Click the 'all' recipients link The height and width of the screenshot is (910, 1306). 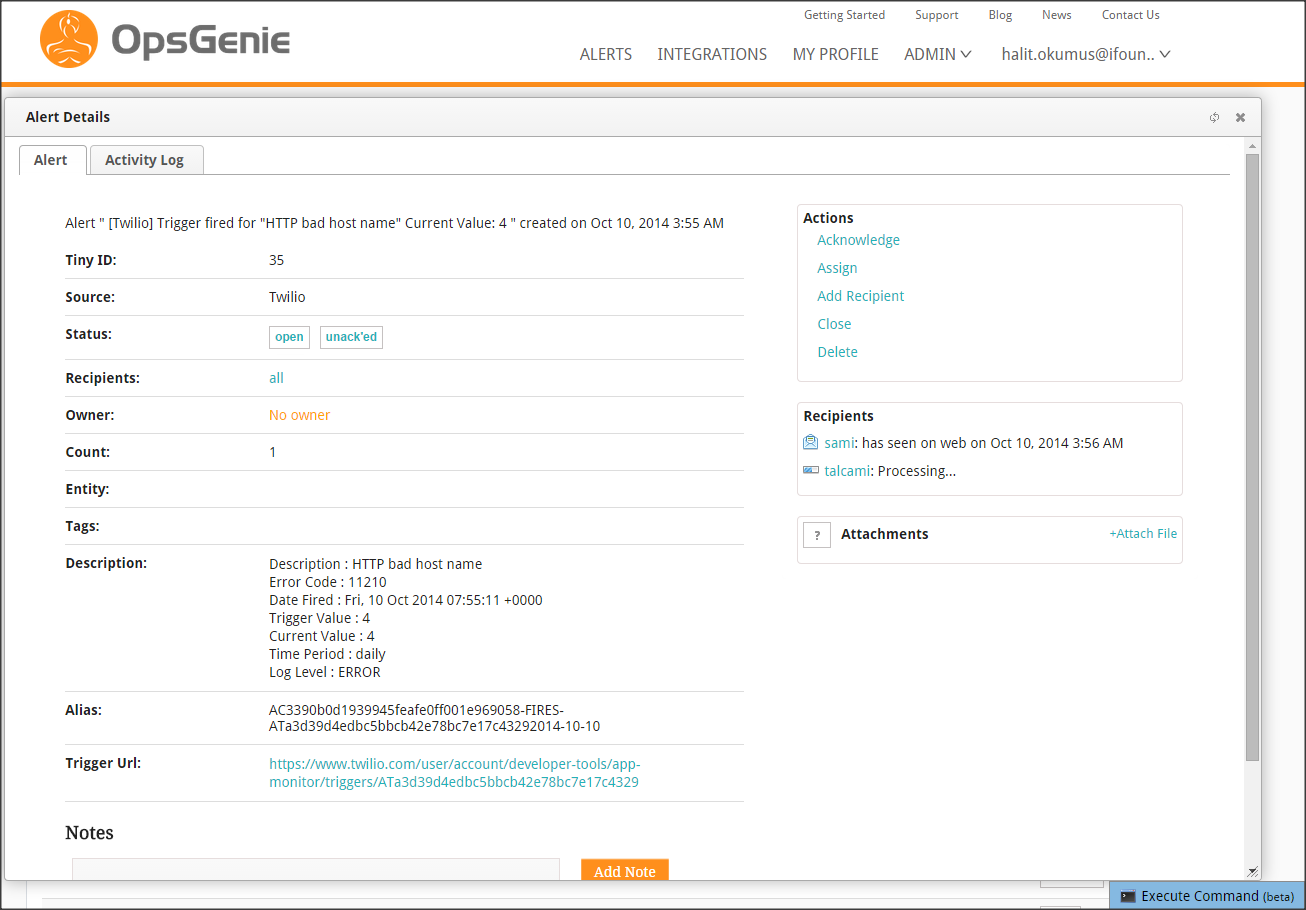tap(276, 378)
